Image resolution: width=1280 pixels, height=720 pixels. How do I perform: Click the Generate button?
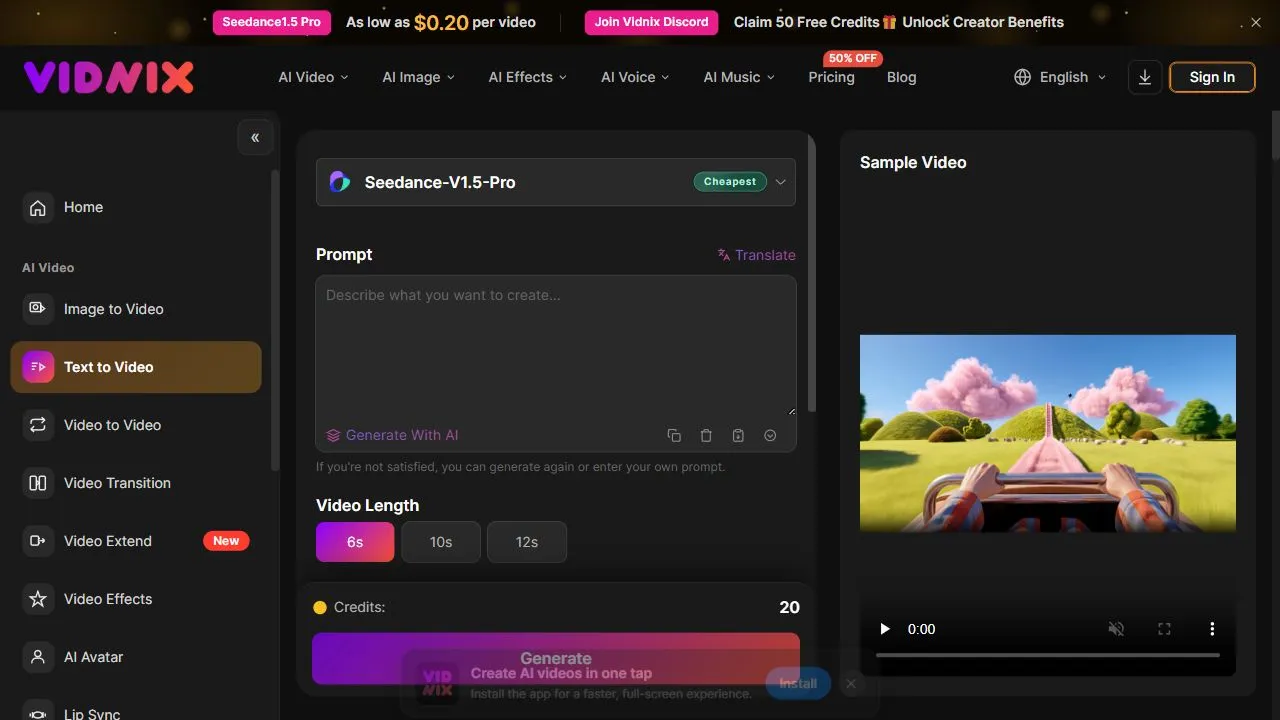coord(556,658)
